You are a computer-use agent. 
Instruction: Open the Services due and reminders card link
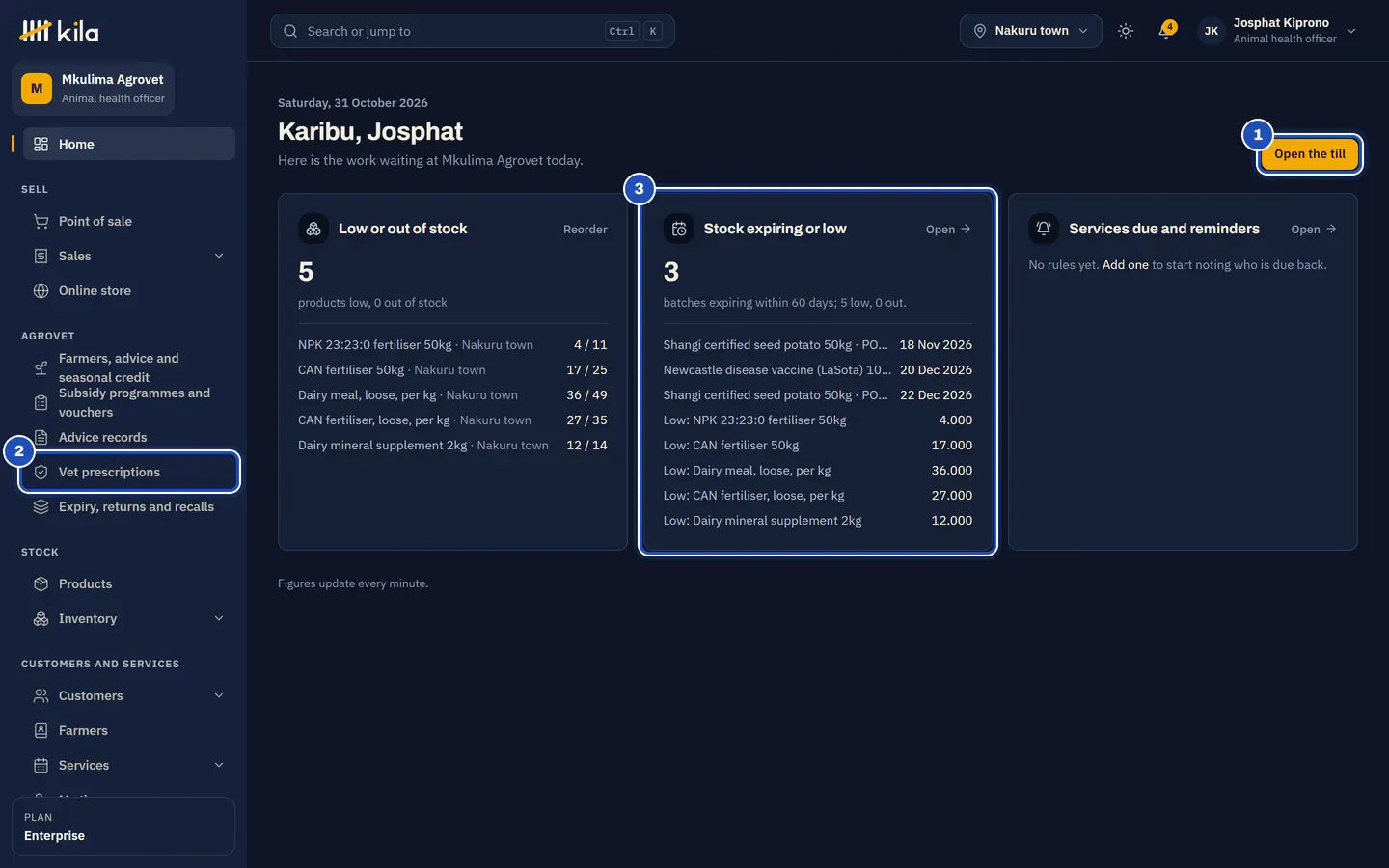click(x=1314, y=230)
